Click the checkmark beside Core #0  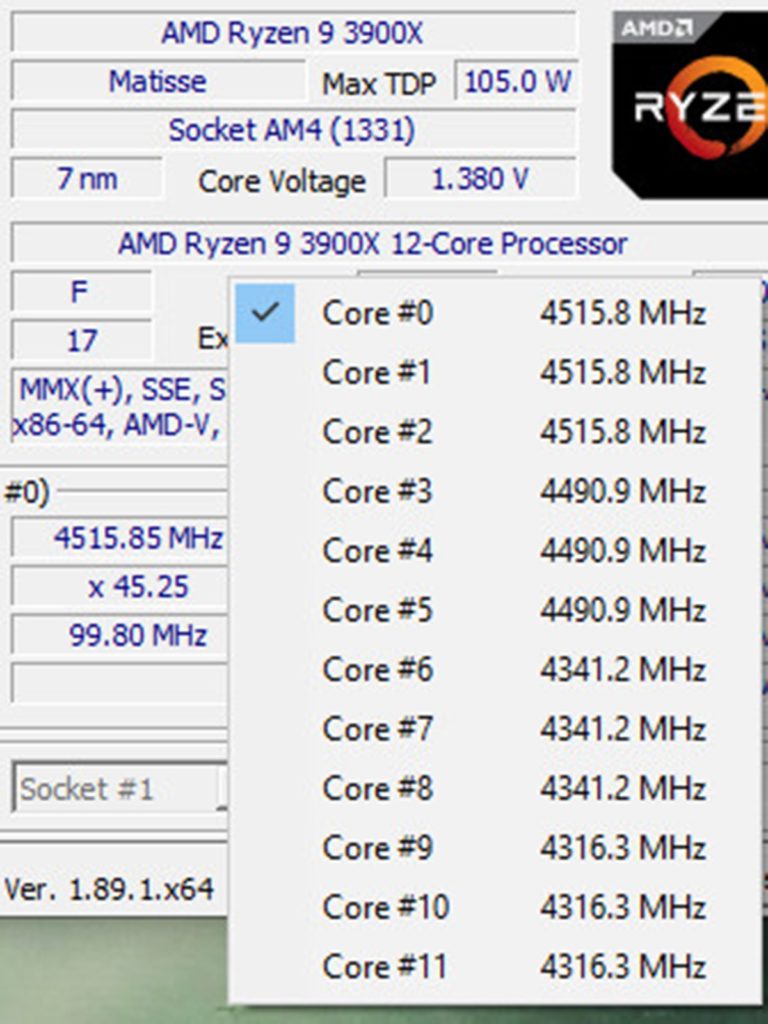(x=265, y=313)
